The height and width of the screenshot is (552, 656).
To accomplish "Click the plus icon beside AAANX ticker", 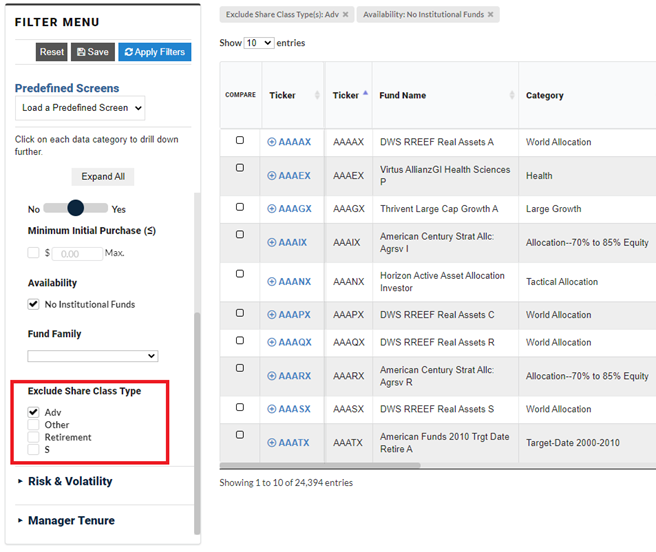I will (272, 282).
